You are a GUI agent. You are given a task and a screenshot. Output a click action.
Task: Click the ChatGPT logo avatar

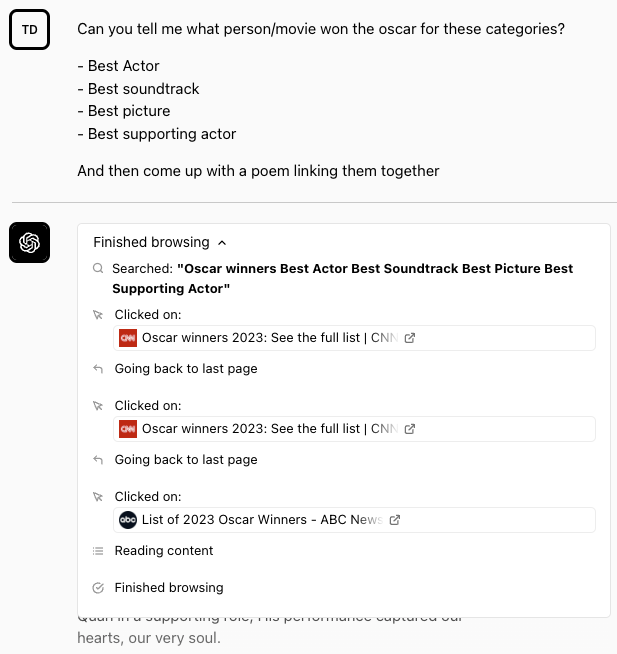tap(29, 243)
